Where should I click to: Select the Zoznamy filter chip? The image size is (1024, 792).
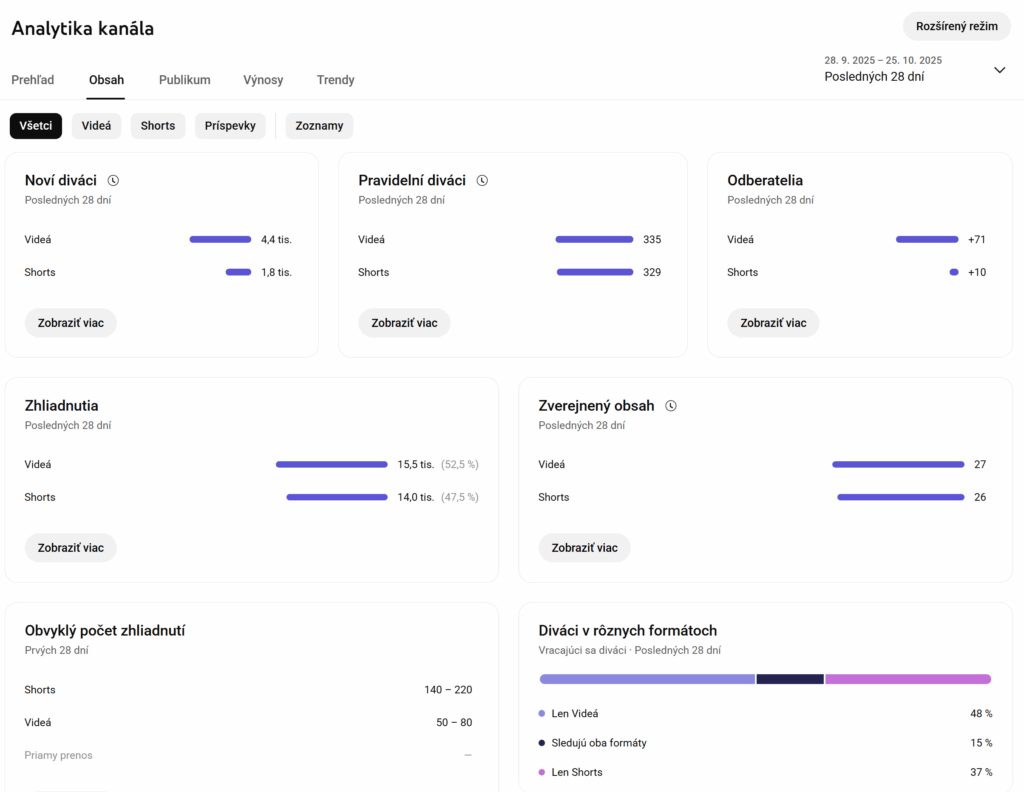click(x=319, y=126)
